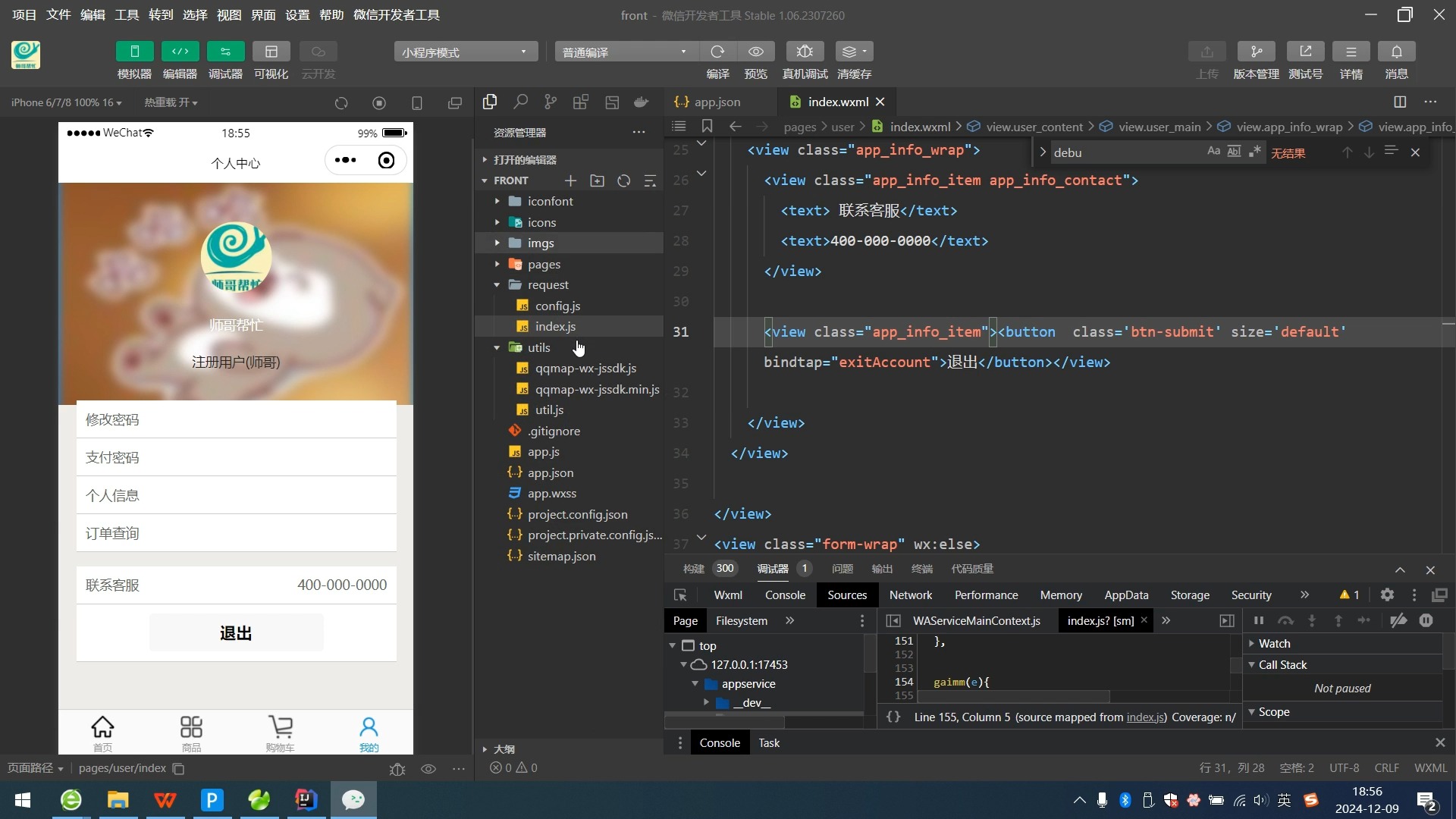Image resolution: width=1456 pixels, height=819 pixels.
Task: Open the mini program mode dropdown
Action: tap(466, 52)
